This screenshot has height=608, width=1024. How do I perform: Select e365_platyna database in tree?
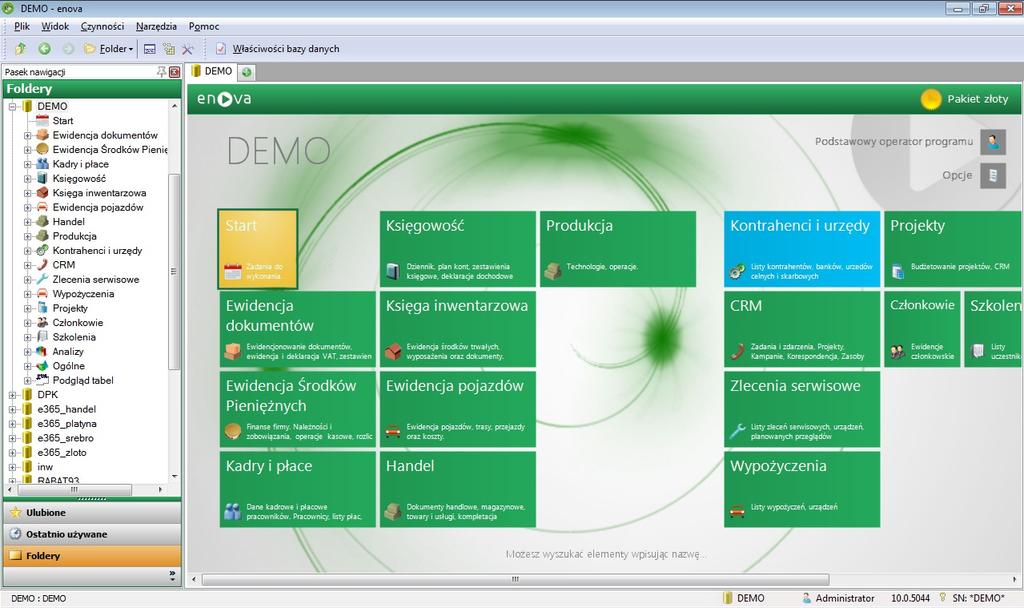tap(67, 423)
